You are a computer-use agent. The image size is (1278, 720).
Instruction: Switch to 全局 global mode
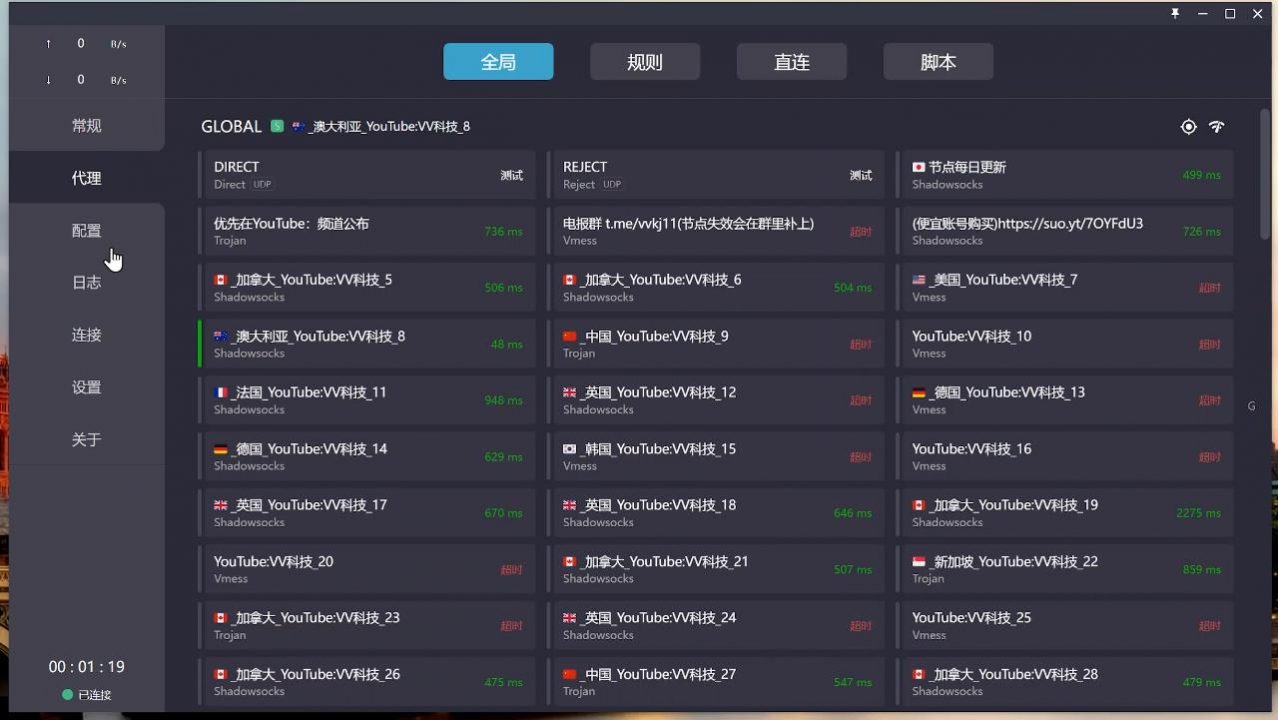498,62
